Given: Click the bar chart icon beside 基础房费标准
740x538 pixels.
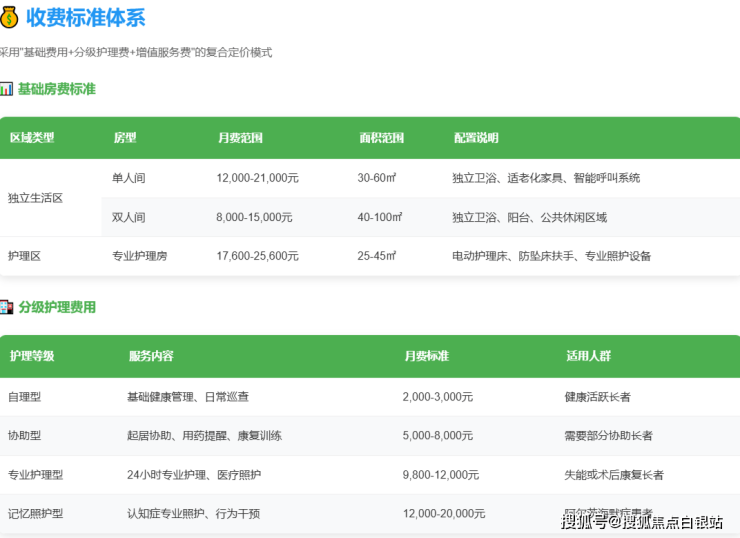Looking at the screenshot, I should pos(6,89).
